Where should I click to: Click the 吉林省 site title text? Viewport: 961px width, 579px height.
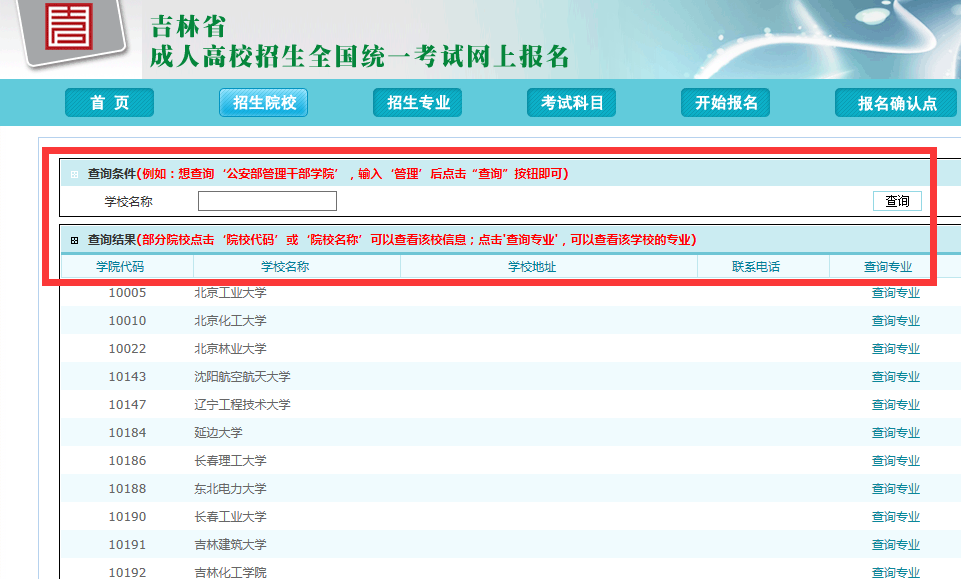pyautogui.click(x=188, y=26)
